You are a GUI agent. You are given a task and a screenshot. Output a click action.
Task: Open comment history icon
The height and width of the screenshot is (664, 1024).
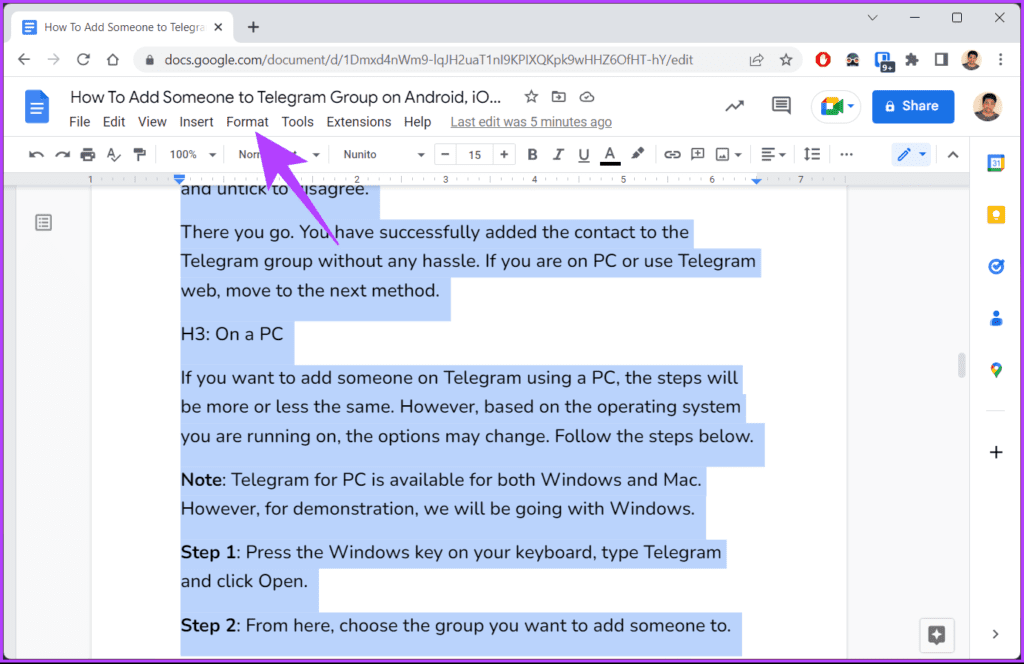[x=781, y=105]
